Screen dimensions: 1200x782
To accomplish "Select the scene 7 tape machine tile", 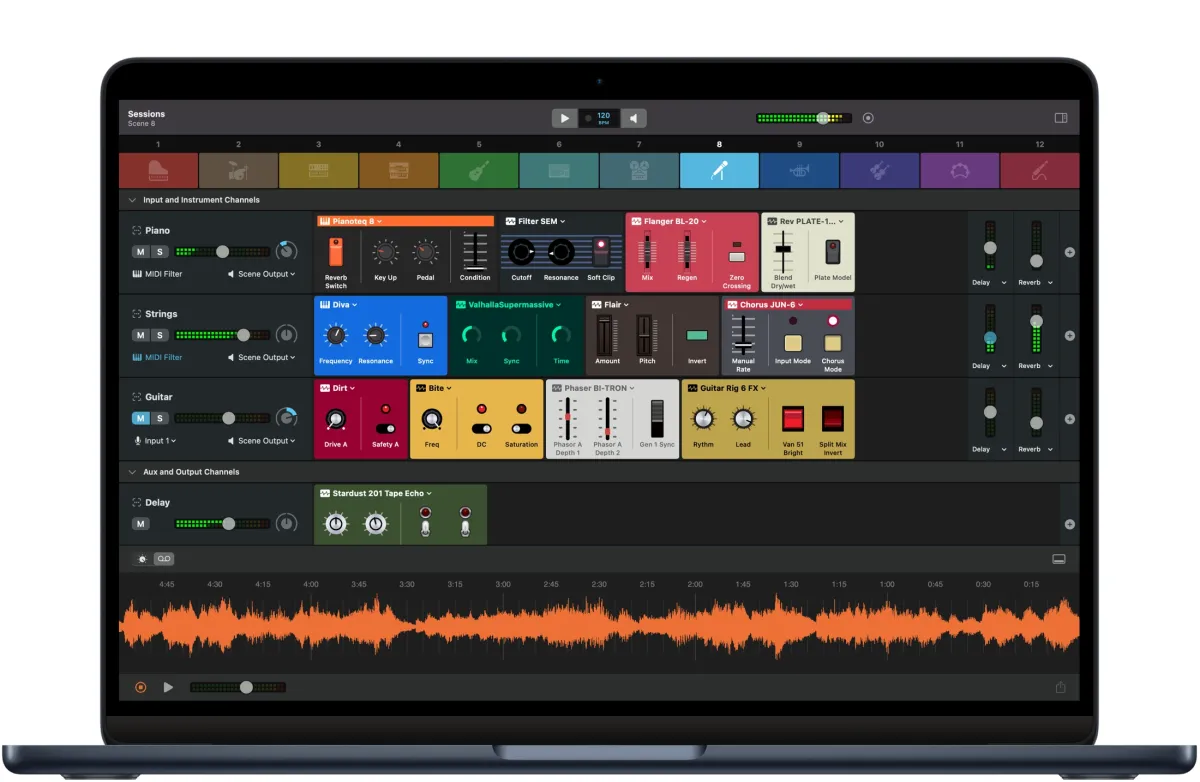I will pyautogui.click(x=639, y=170).
